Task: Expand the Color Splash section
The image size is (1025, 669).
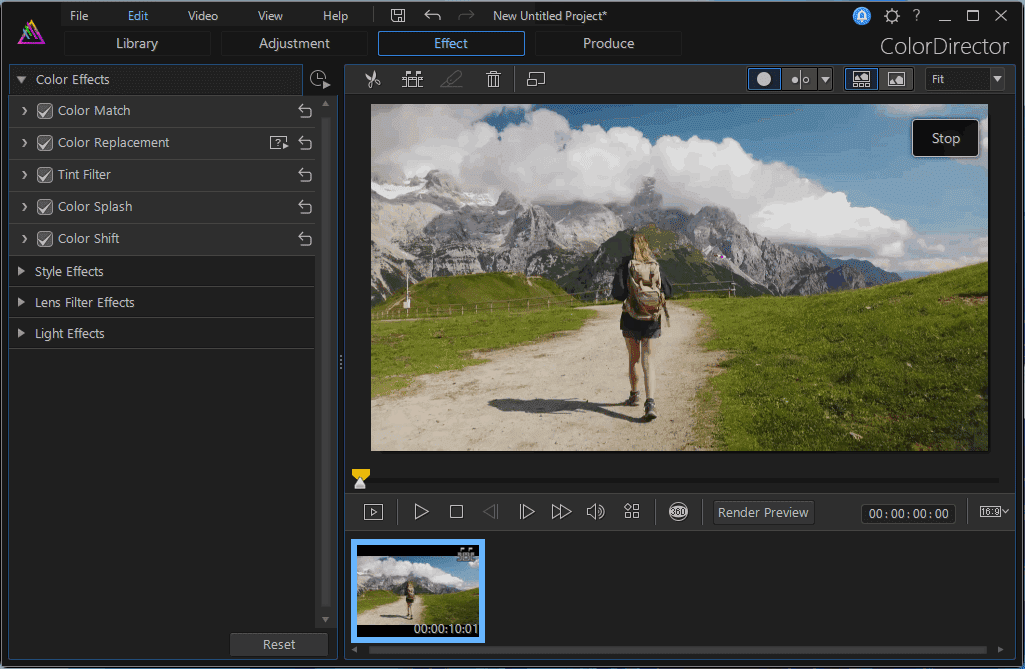Action: pos(24,207)
